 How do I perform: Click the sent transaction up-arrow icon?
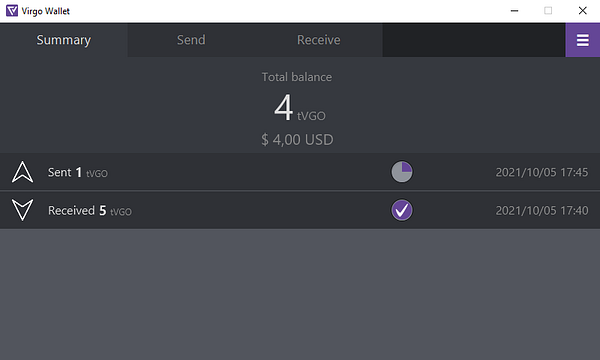tap(23, 172)
